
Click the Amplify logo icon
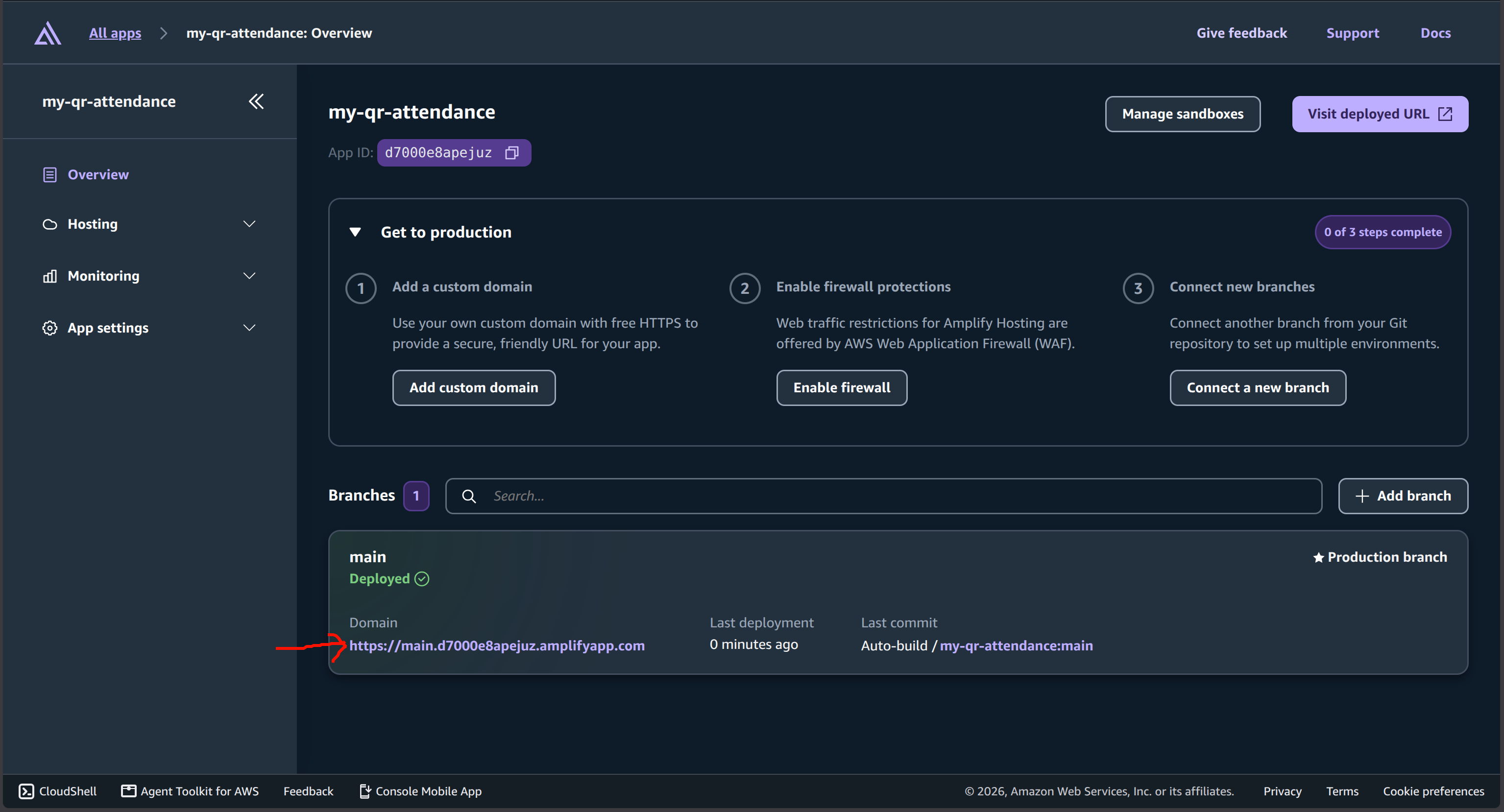click(48, 33)
